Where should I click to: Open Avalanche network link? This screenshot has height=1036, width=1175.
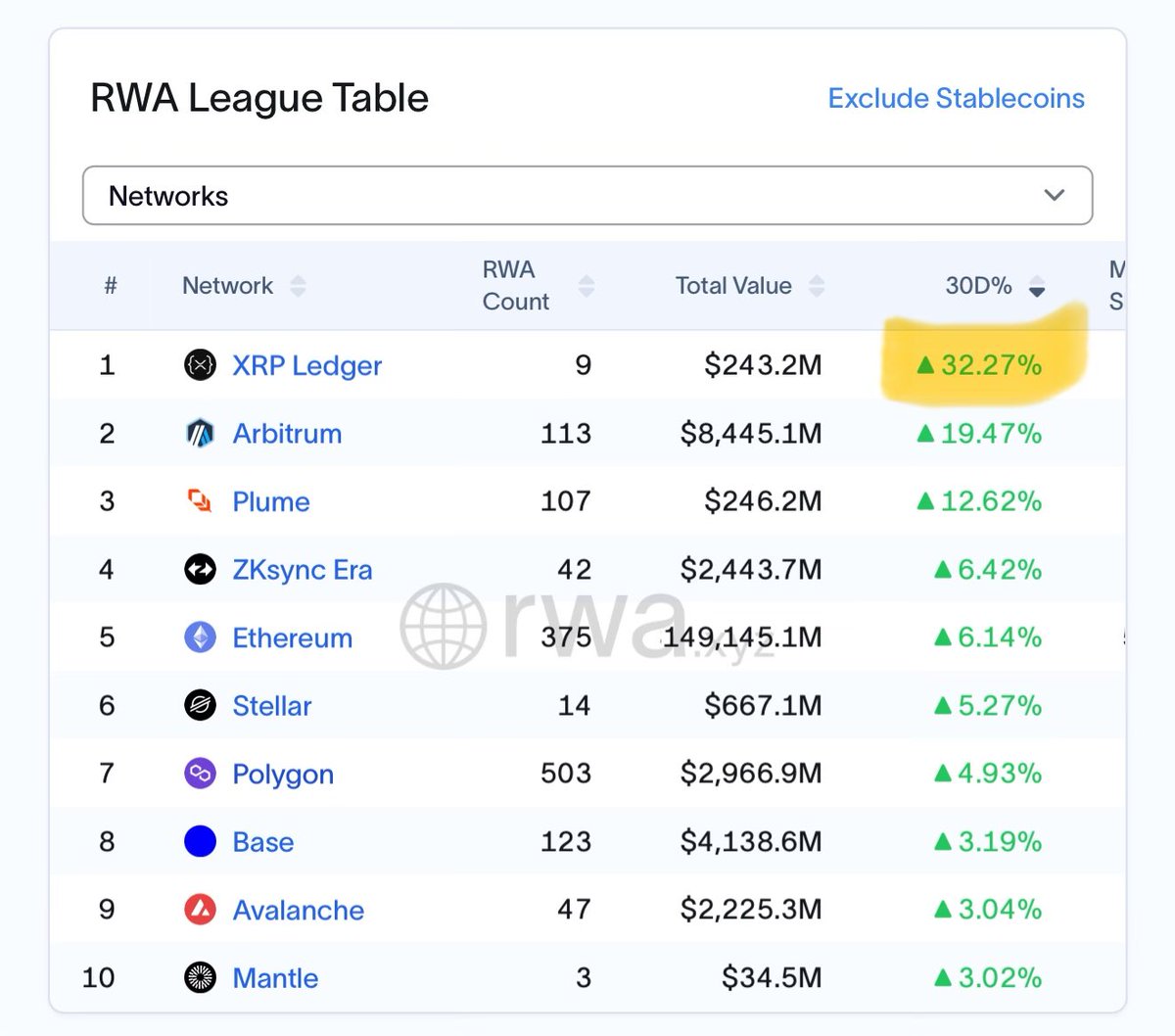(298, 910)
